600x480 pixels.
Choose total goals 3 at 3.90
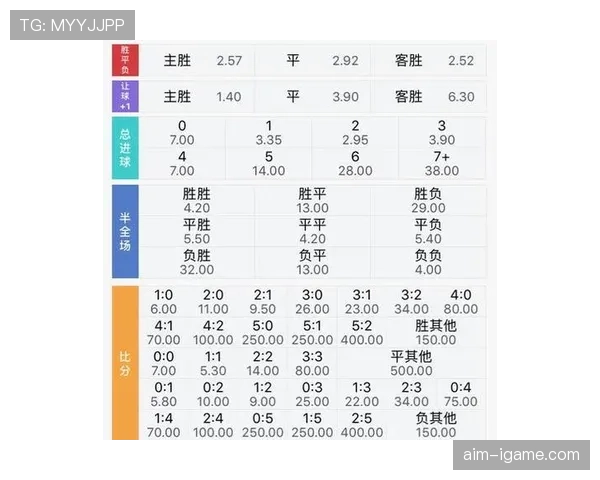tap(442, 133)
